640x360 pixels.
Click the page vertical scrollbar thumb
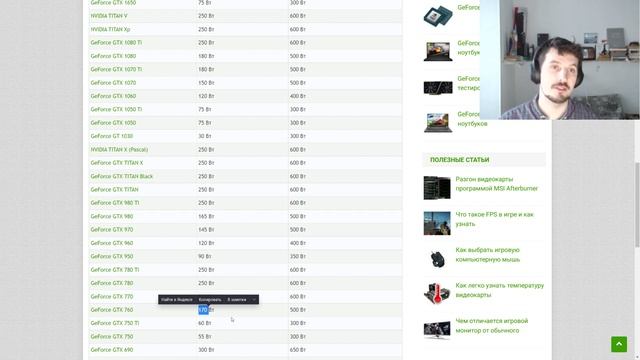[x=637, y=204]
